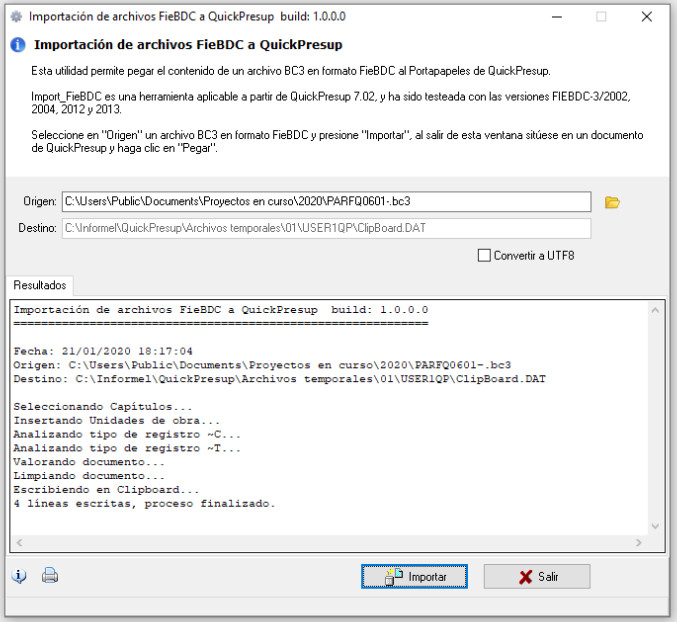
Task: Click the results scroll down arrow
Action: coord(655,526)
